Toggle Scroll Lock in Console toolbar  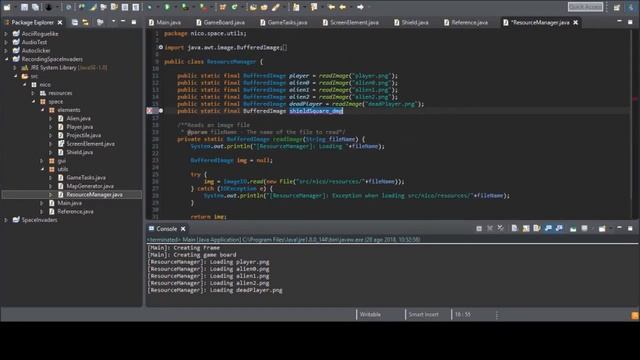point(526,229)
